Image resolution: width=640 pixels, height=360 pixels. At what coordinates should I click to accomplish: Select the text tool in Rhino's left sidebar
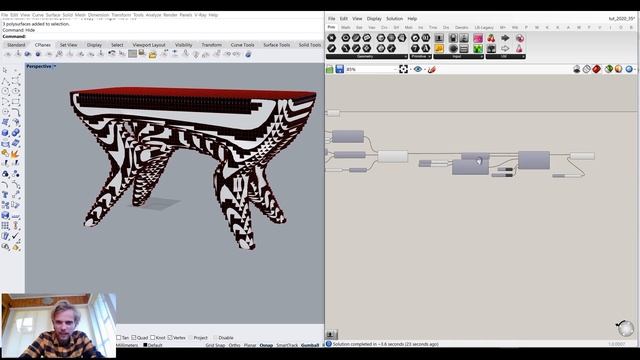point(5,195)
